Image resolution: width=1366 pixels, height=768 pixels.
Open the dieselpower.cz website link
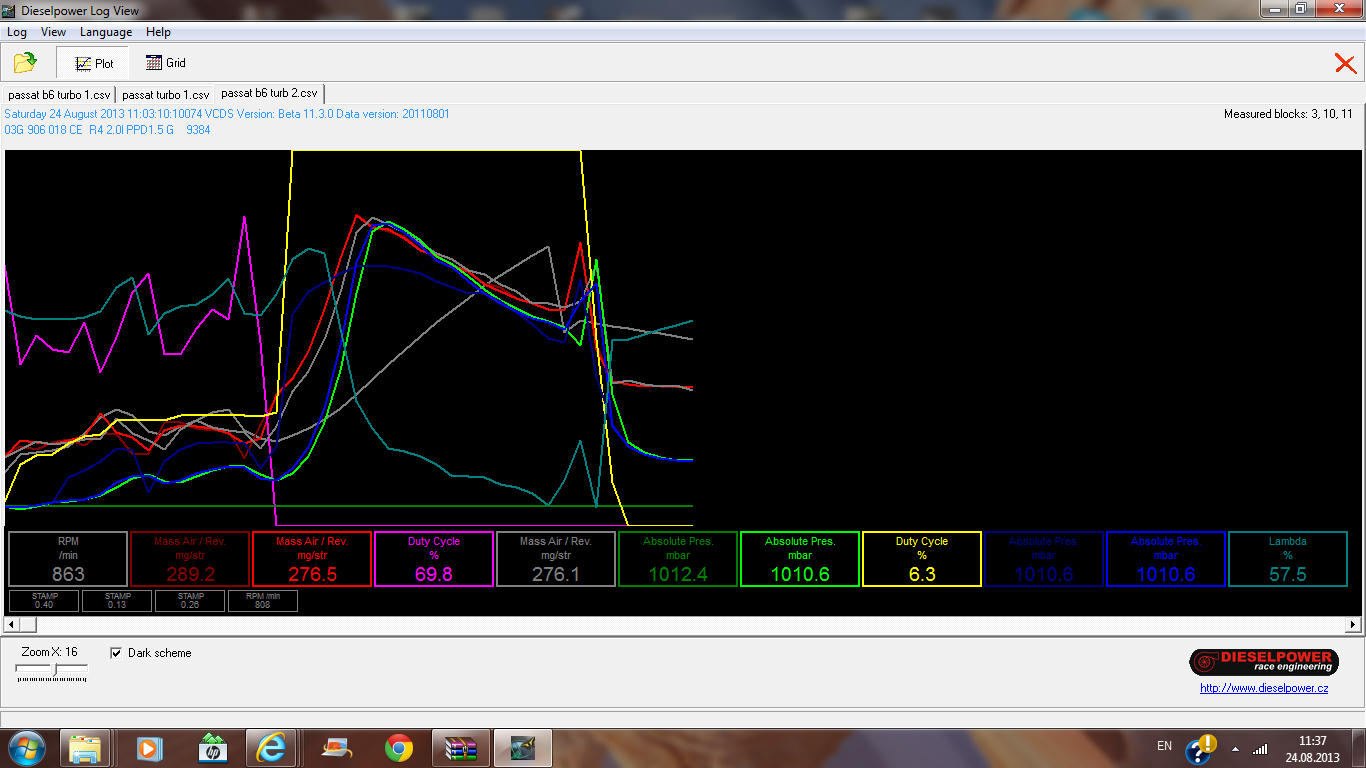tap(1264, 688)
